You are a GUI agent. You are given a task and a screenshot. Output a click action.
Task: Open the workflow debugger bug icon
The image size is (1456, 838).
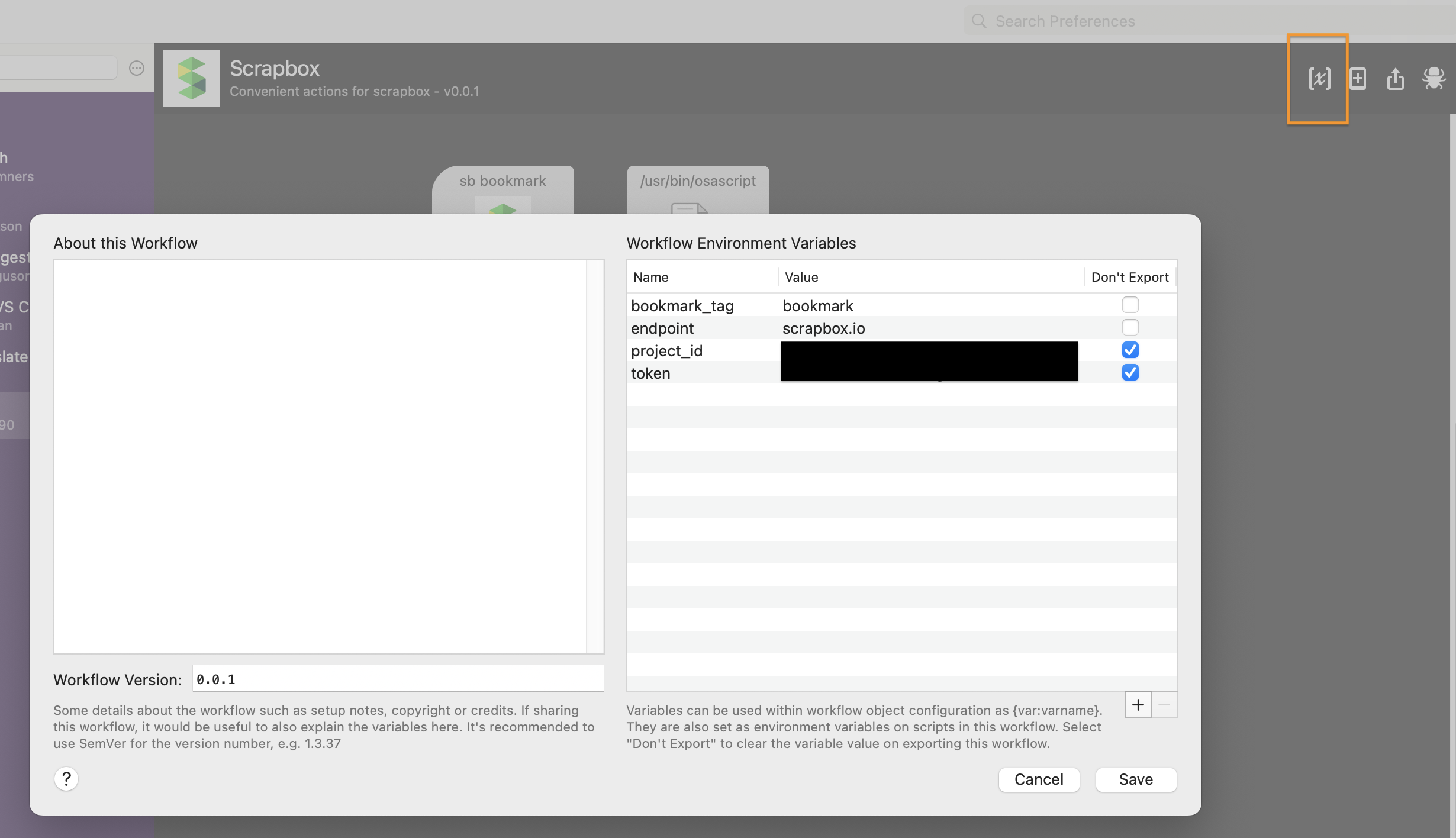tap(1434, 79)
